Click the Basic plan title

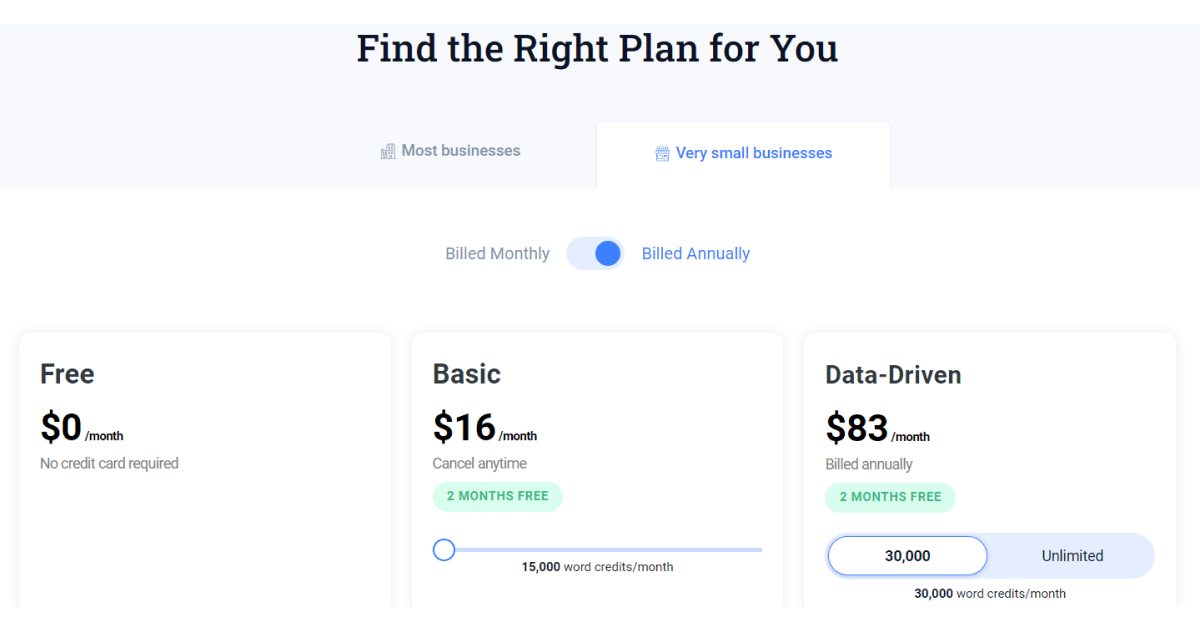[x=466, y=374]
